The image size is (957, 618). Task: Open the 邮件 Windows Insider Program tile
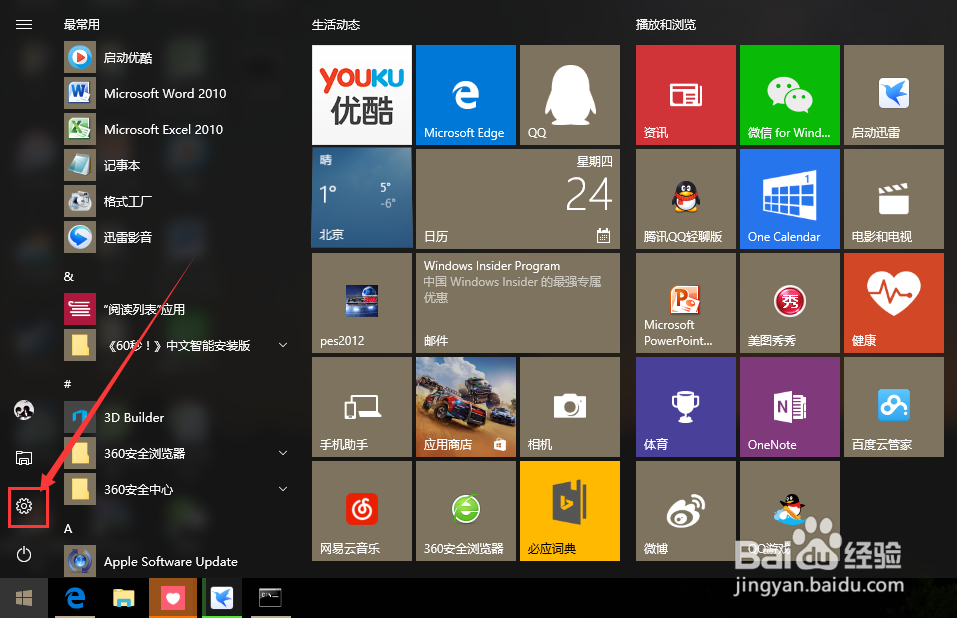coord(518,303)
